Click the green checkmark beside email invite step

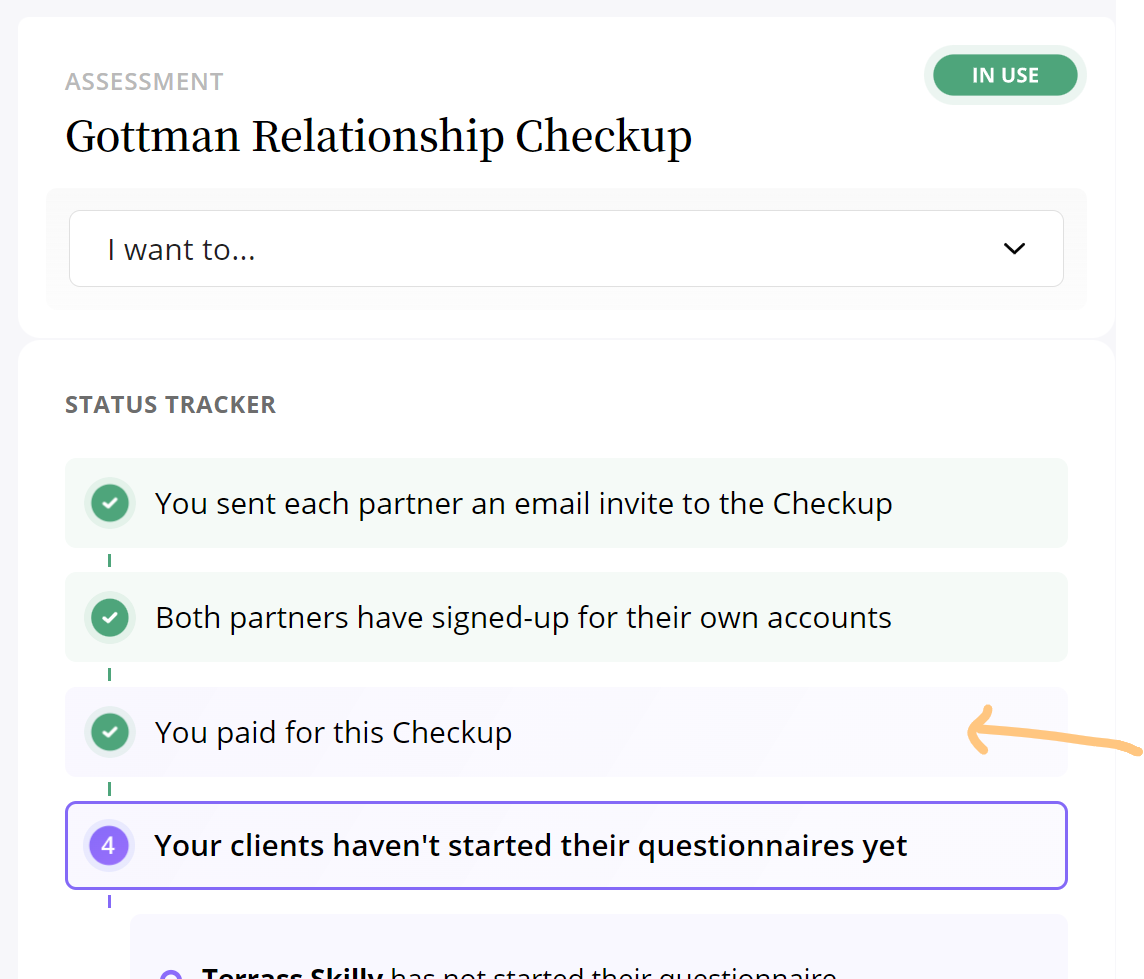(x=109, y=503)
